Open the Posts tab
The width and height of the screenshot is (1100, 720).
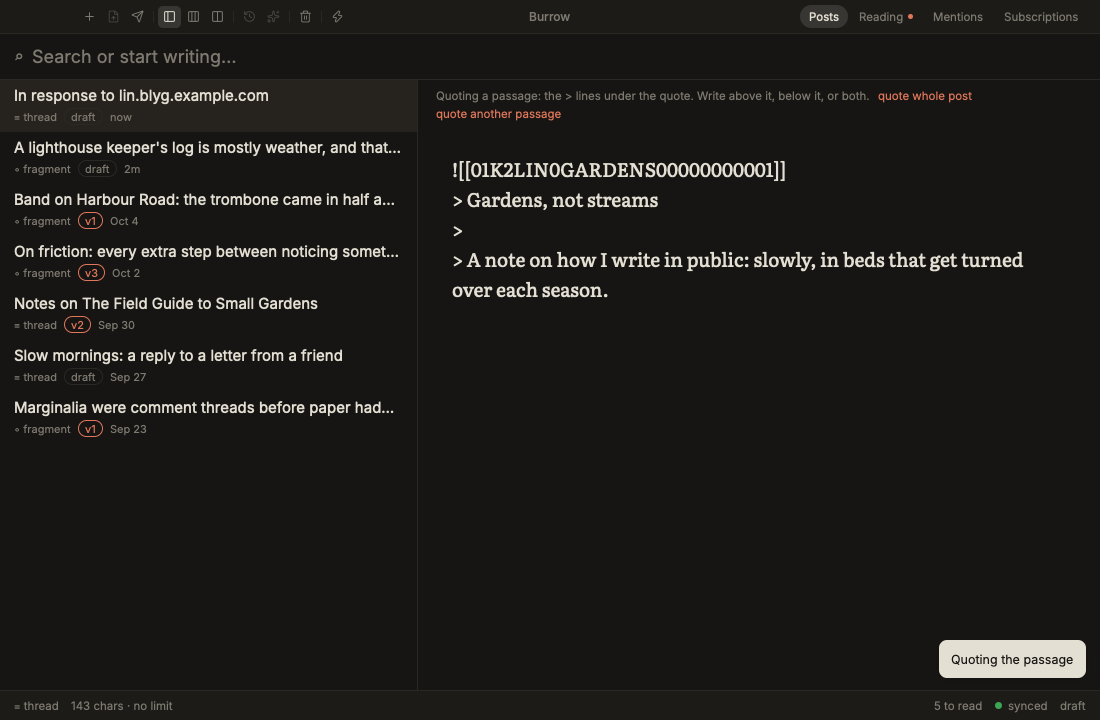(x=824, y=17)
